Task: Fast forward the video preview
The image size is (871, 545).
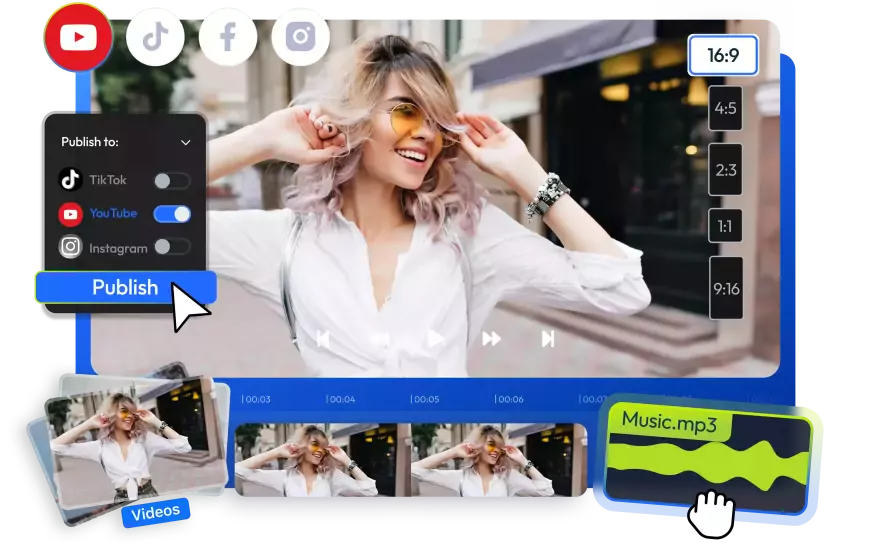Action: pos(492,338)
